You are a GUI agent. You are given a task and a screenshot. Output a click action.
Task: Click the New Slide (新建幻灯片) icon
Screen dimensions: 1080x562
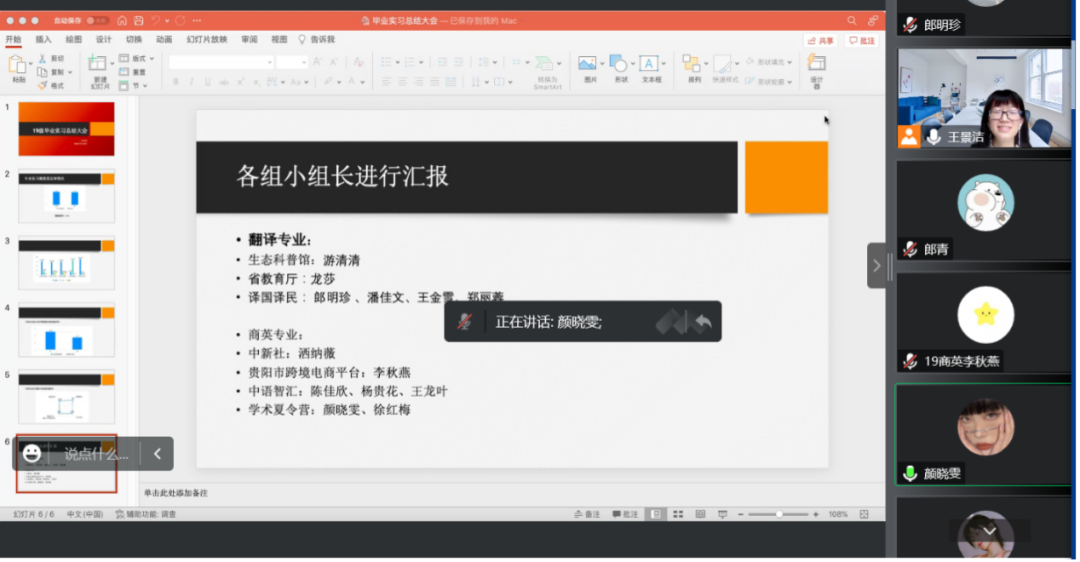coord(98,66)
